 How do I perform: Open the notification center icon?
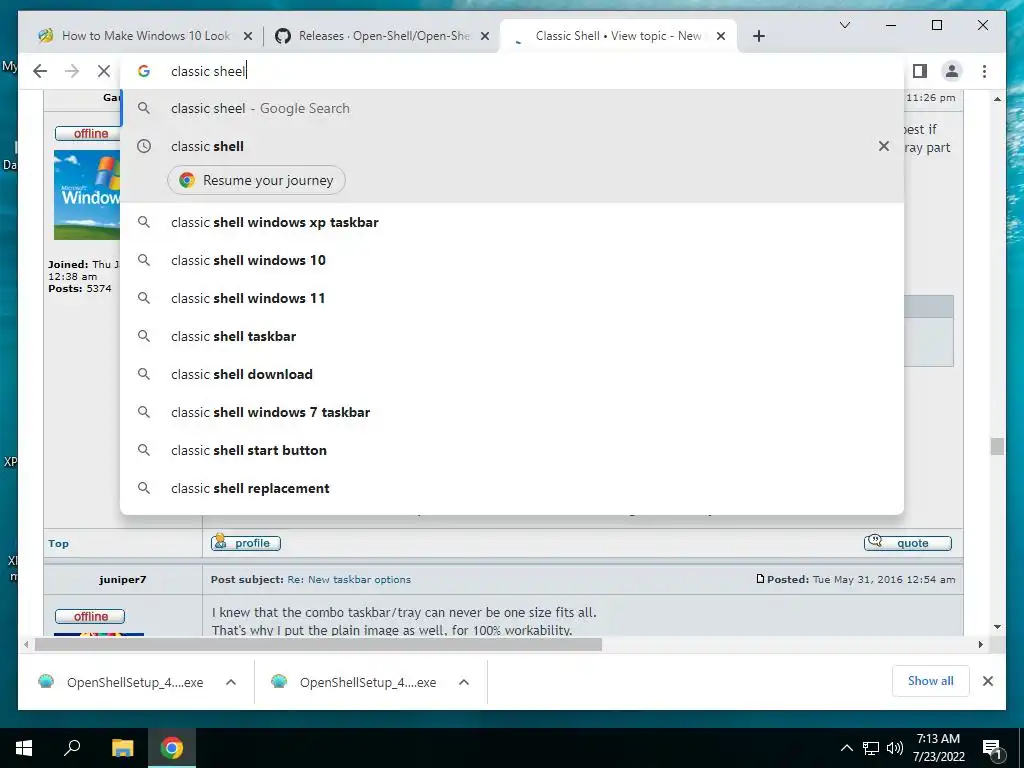pyautogui.click(x=992, y=749)
